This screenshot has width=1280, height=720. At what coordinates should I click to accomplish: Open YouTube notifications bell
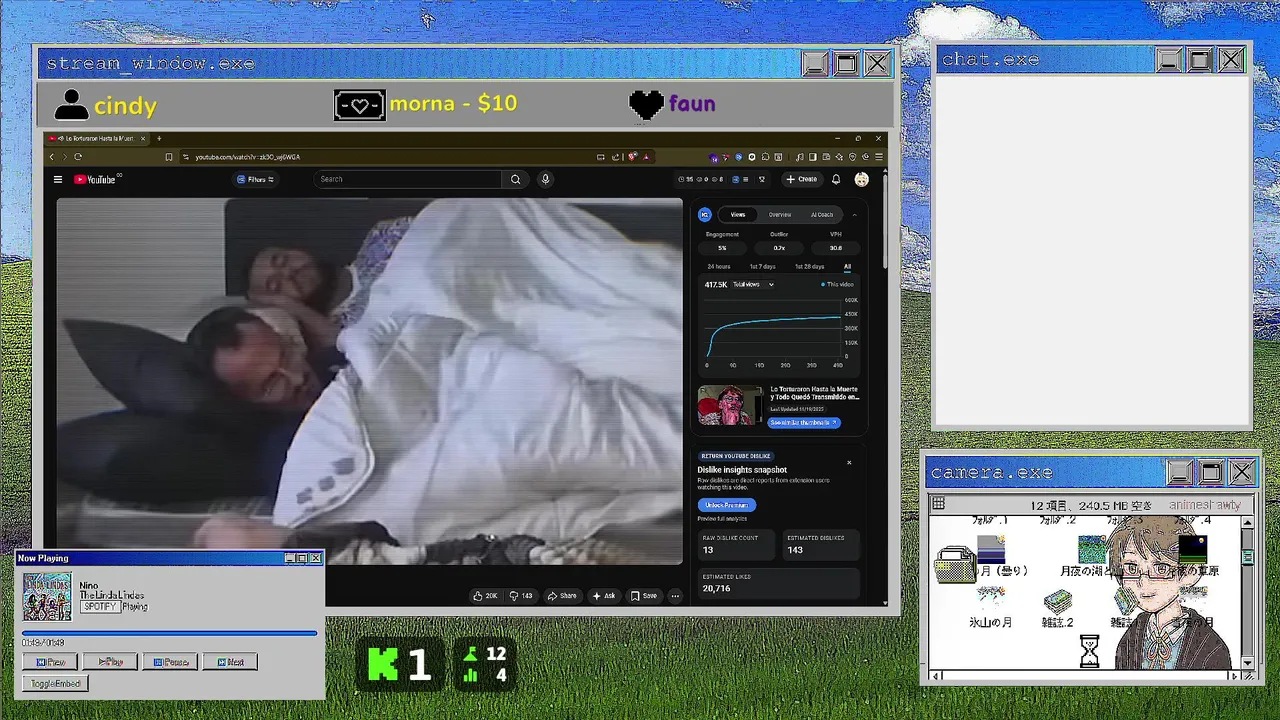[836, 180]
